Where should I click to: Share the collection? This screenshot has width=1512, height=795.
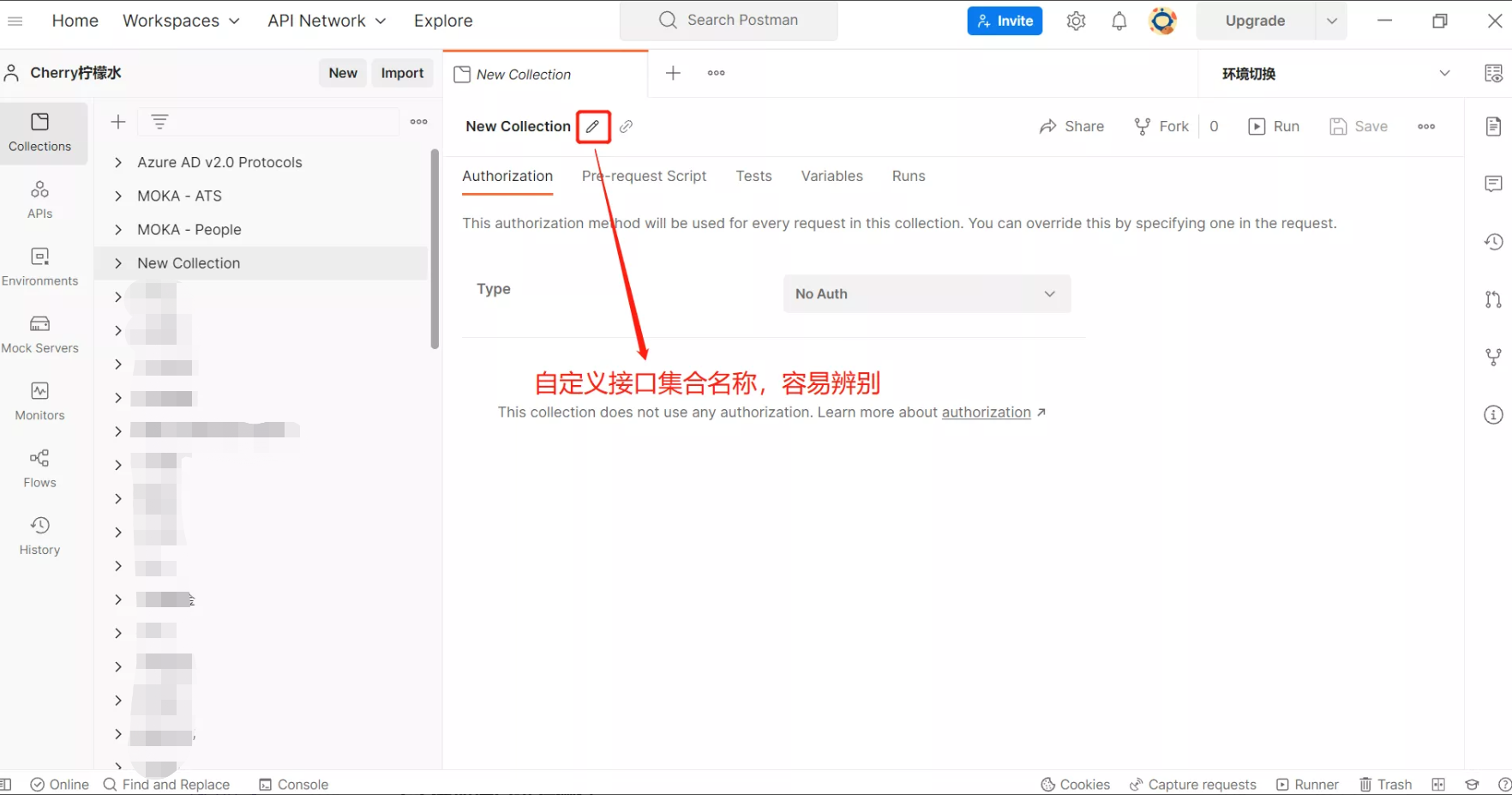[x=1071, y=126]
